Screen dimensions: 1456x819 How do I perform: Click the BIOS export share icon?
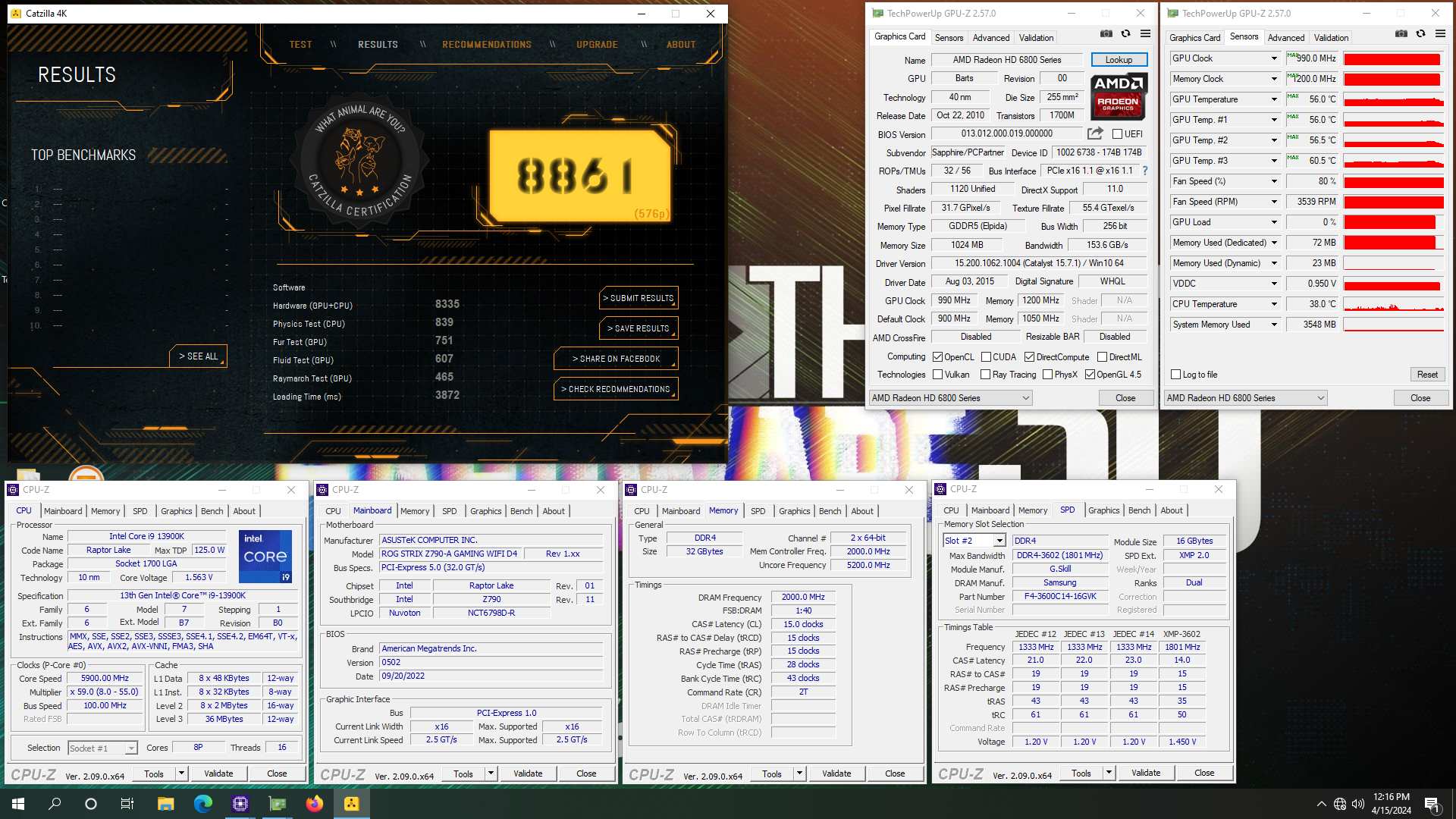pyautogui.click(x=1095, y=133)
